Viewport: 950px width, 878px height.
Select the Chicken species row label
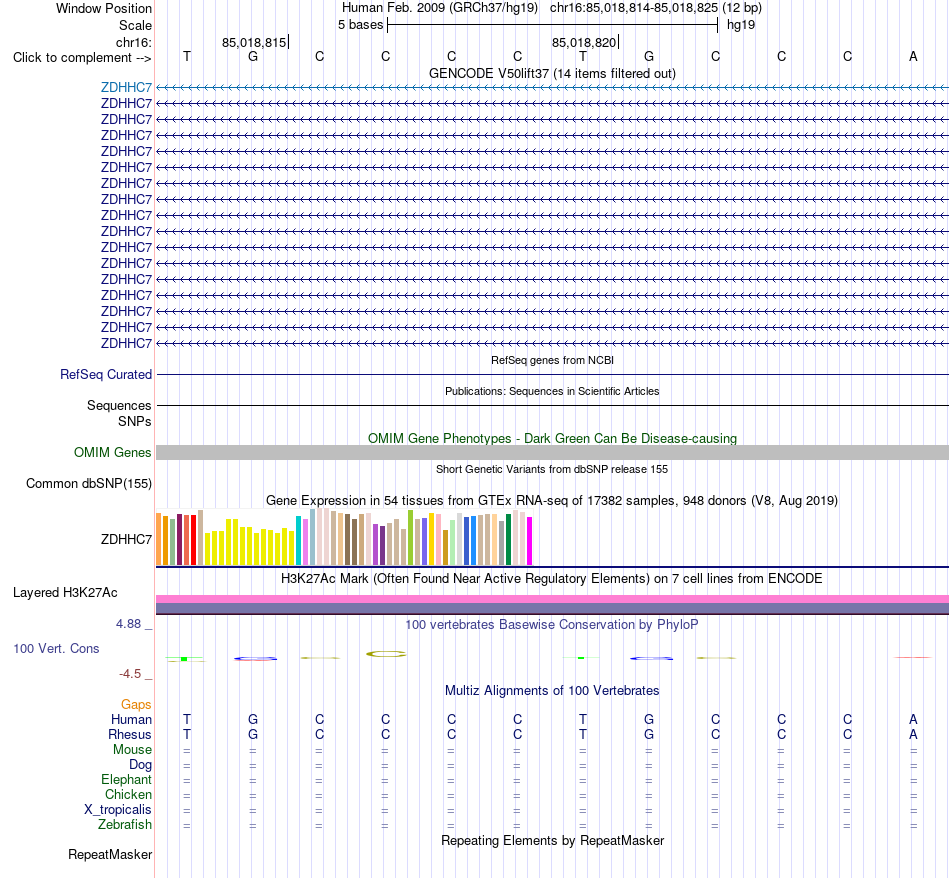[128, 794]
